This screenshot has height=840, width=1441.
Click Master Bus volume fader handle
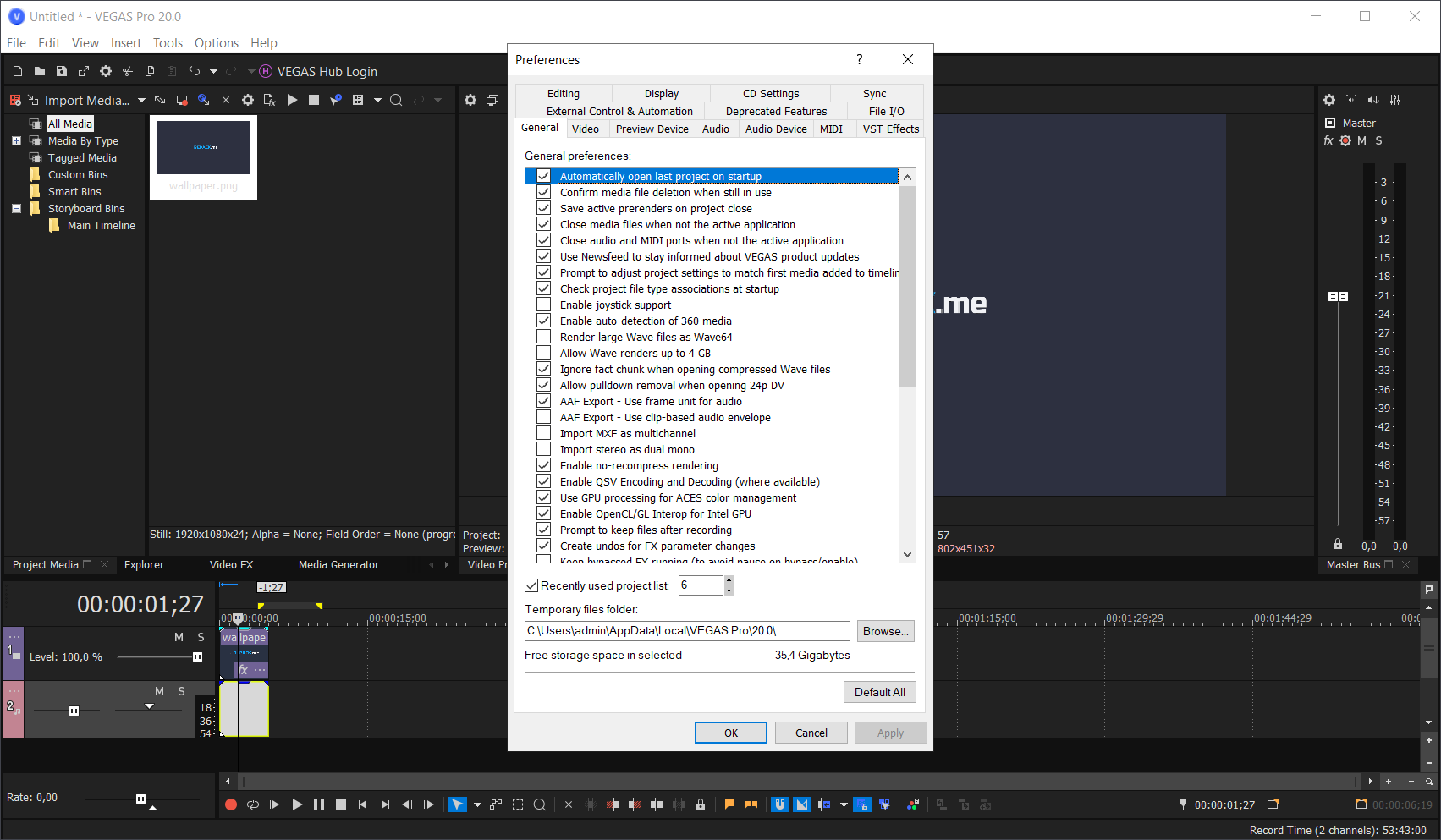click(1338, 296)
